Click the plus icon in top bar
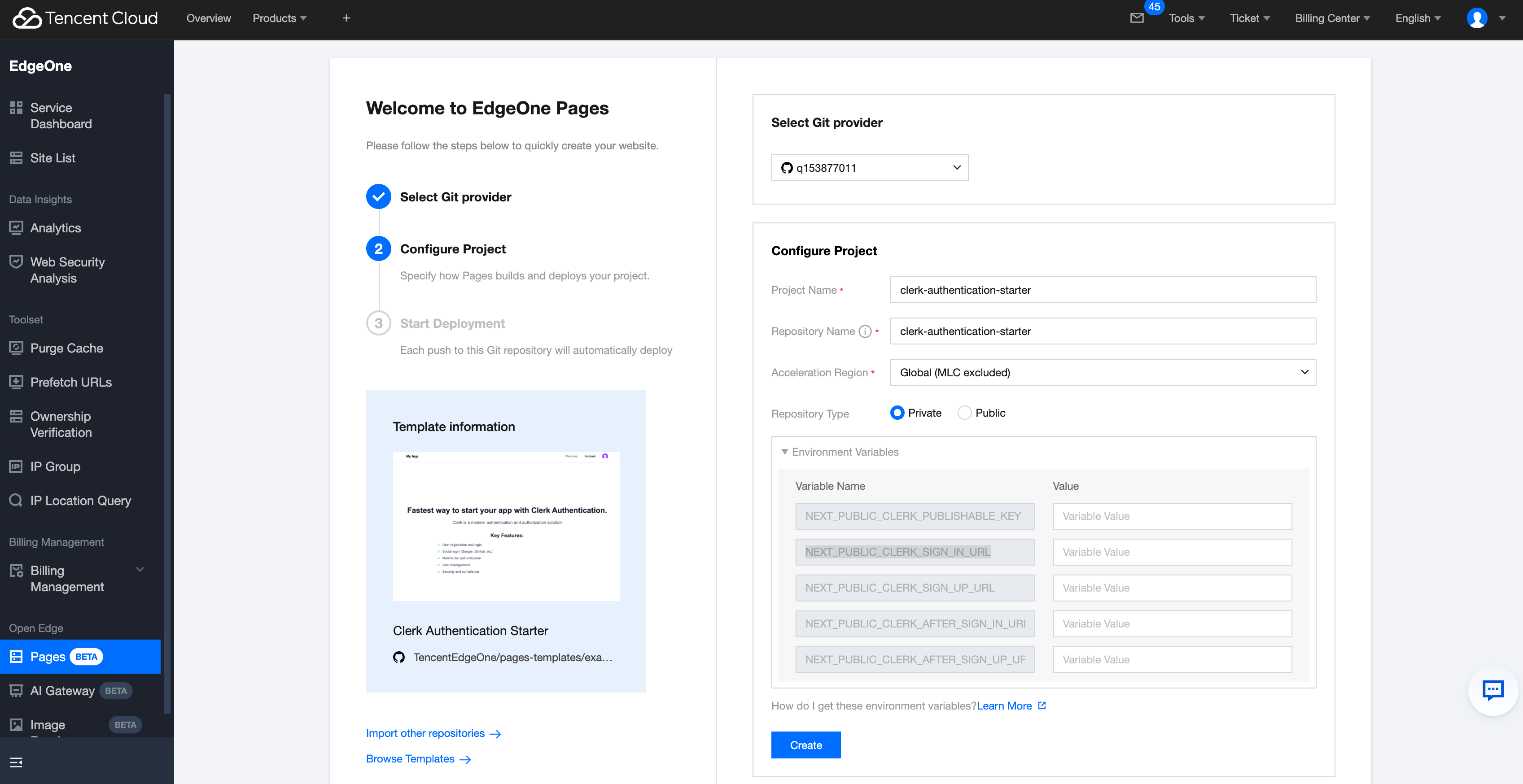The width and height of the screenshot is (1523, 784). point(346,18)
